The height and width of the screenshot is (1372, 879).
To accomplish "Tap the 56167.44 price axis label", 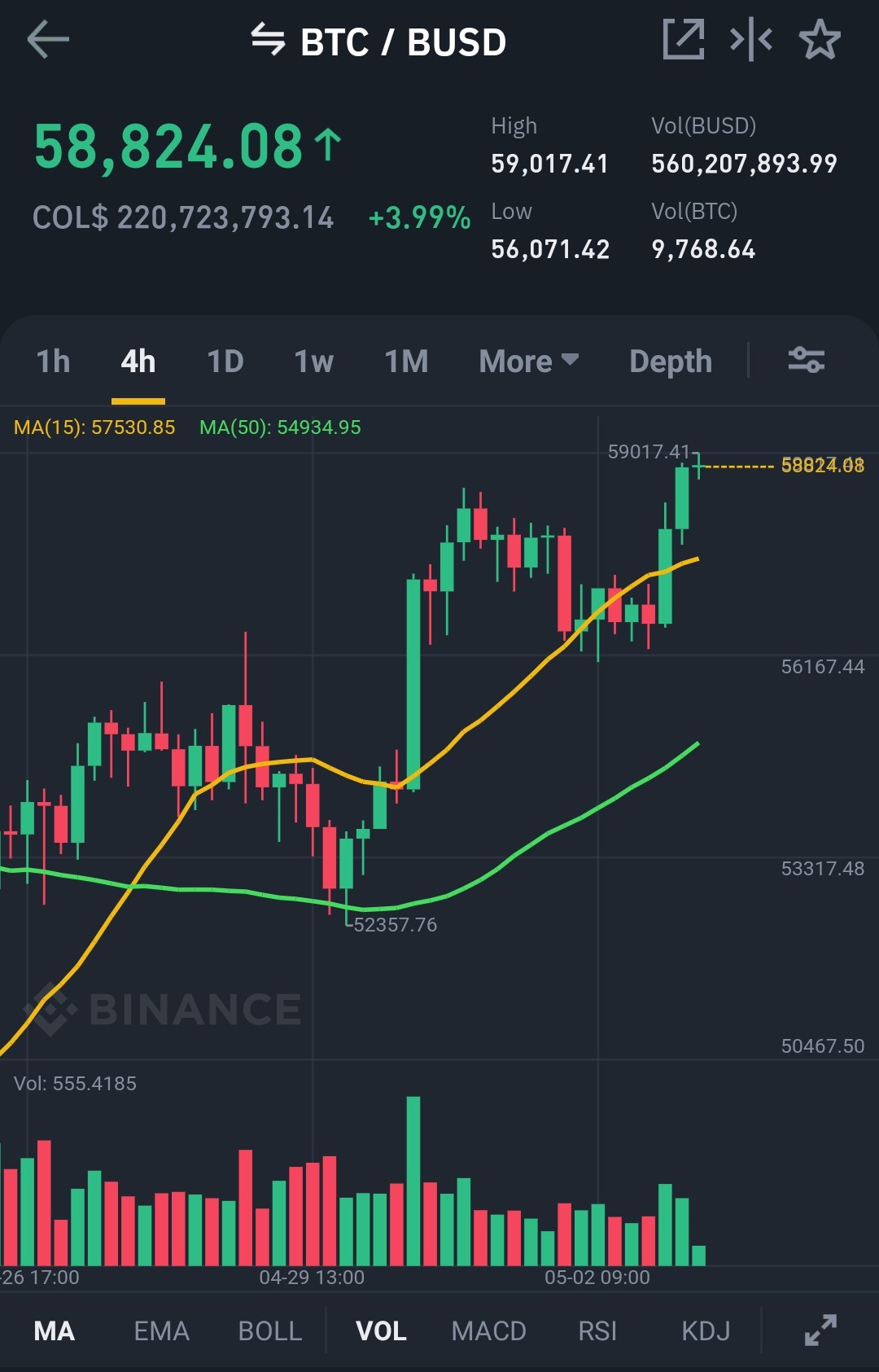I will click(x=823, y=667).
